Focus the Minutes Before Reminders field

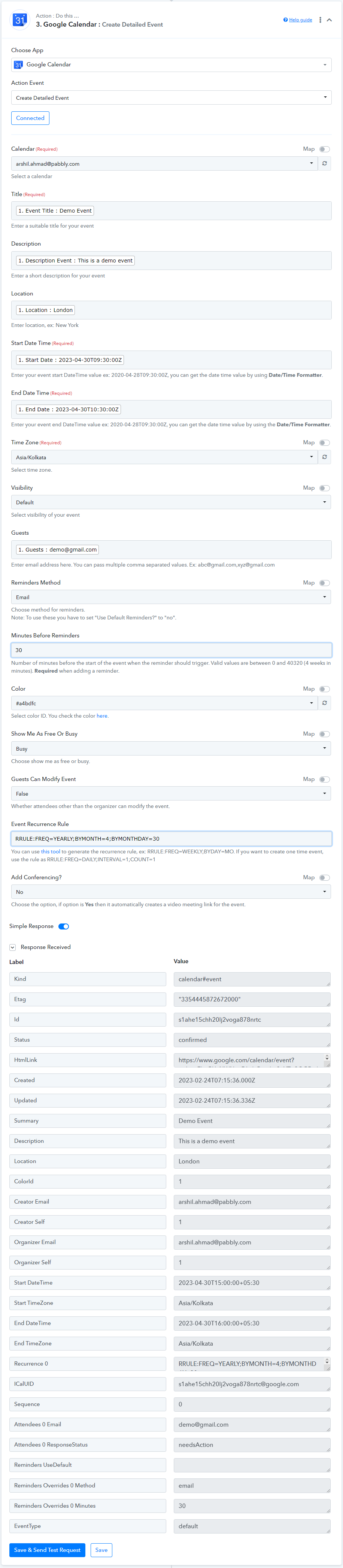(x=171, y=650)
